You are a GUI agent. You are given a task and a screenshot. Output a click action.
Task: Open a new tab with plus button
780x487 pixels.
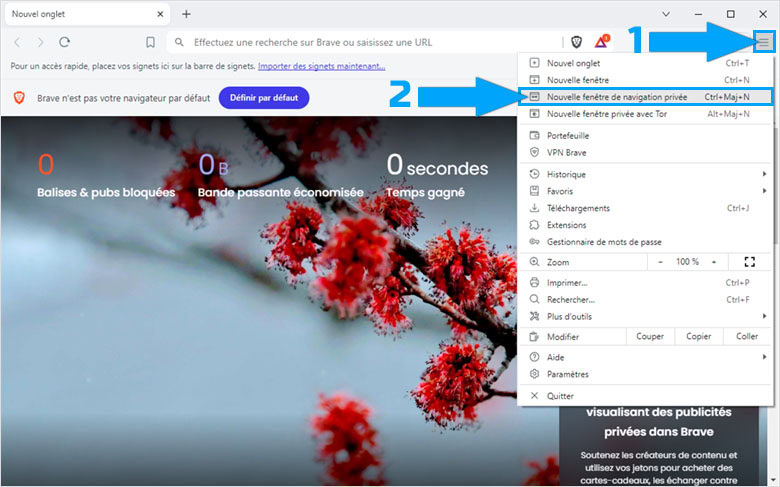[x=186, y=14]
